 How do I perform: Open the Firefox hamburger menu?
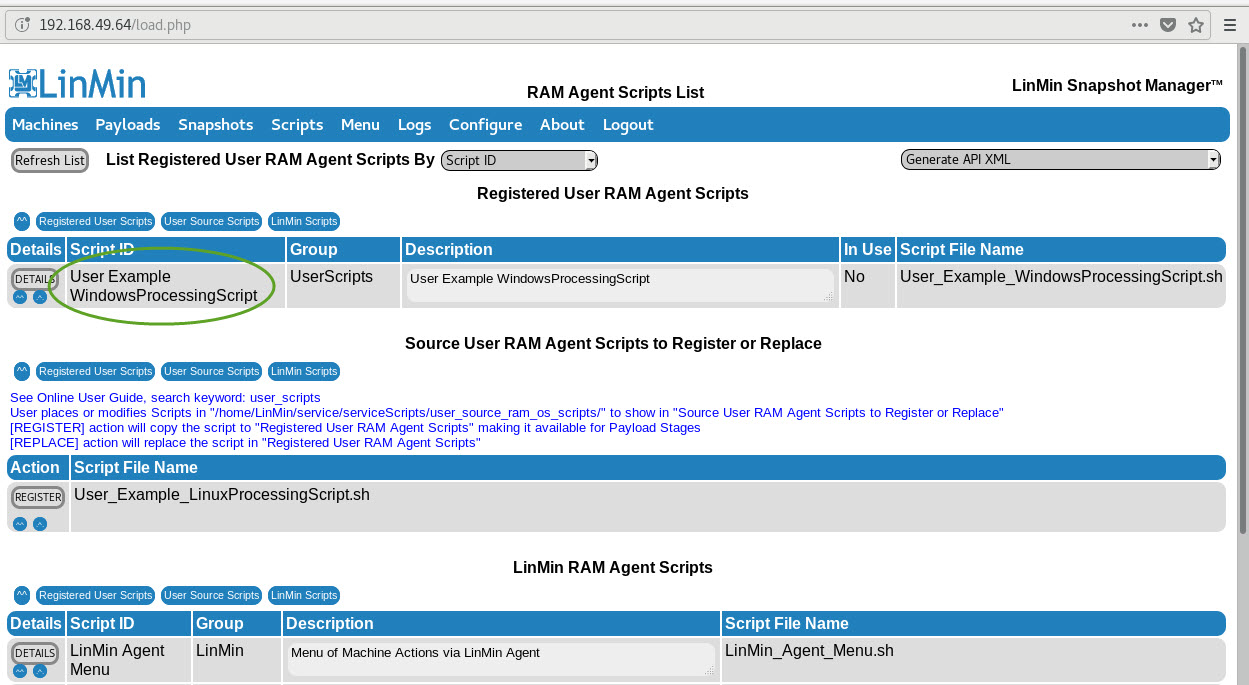point(1230,25)
